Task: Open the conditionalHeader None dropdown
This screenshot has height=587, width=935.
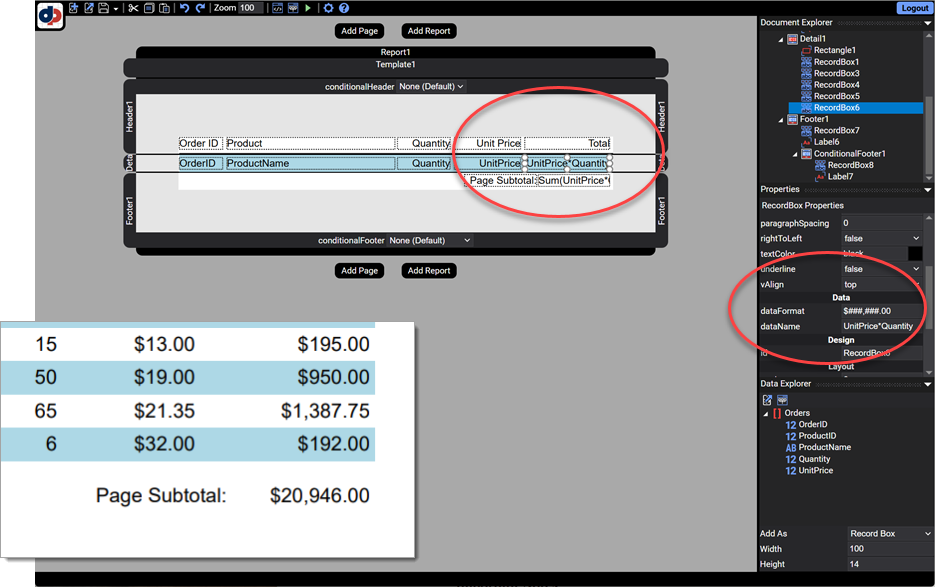Action: coord(431,87)
